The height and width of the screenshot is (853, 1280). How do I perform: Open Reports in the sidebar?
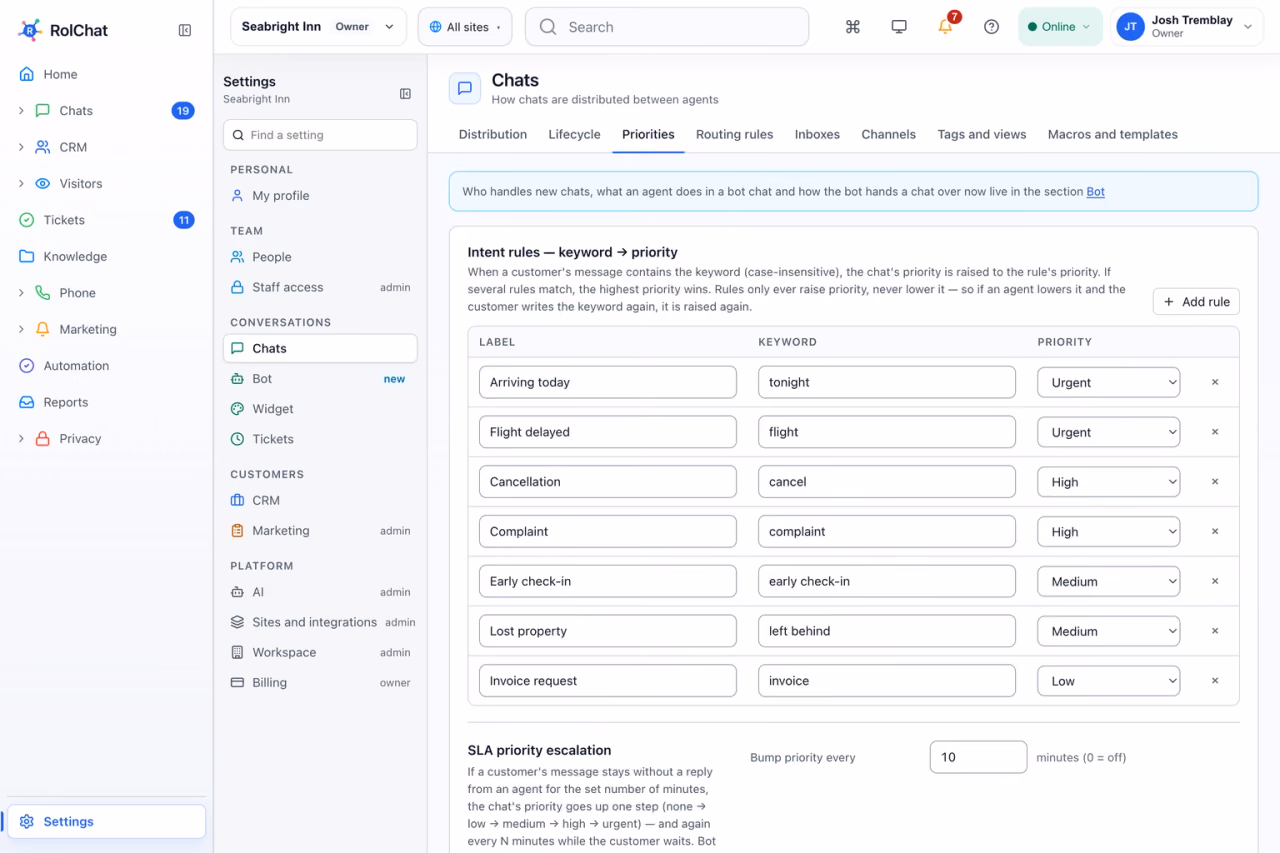106,402
